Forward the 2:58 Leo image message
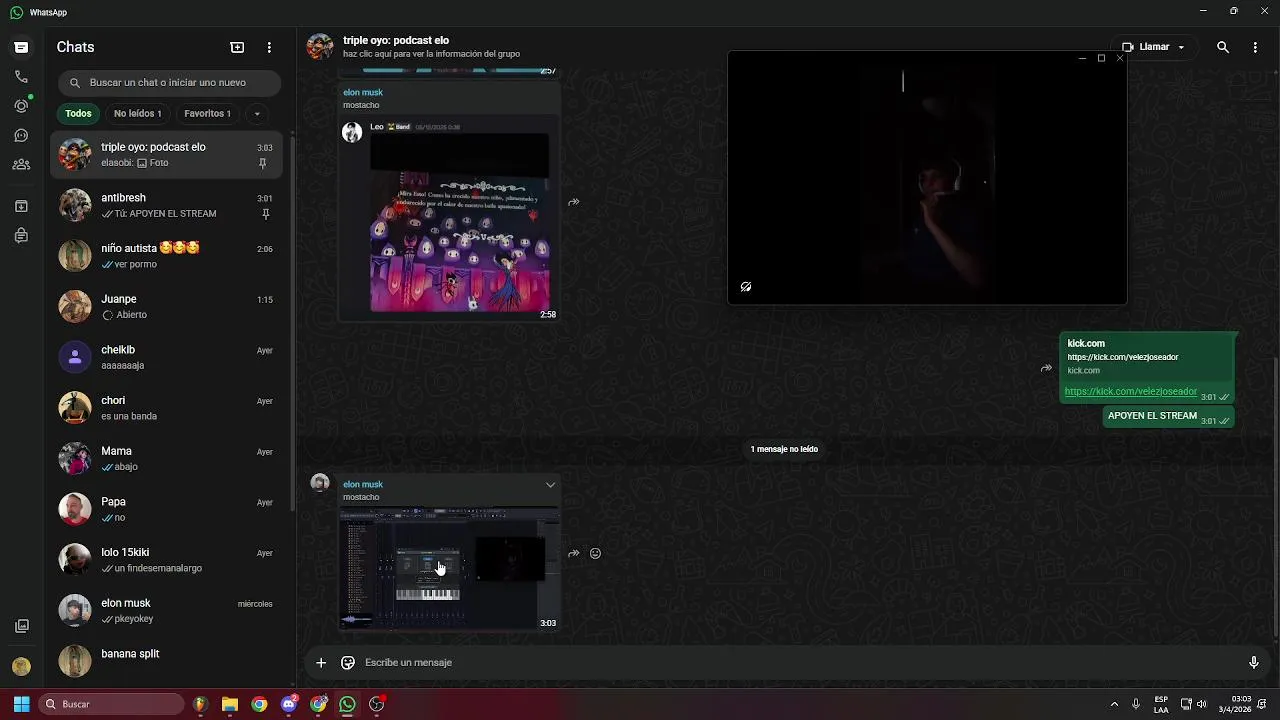The image size is (1280, 720). (574, 202)
